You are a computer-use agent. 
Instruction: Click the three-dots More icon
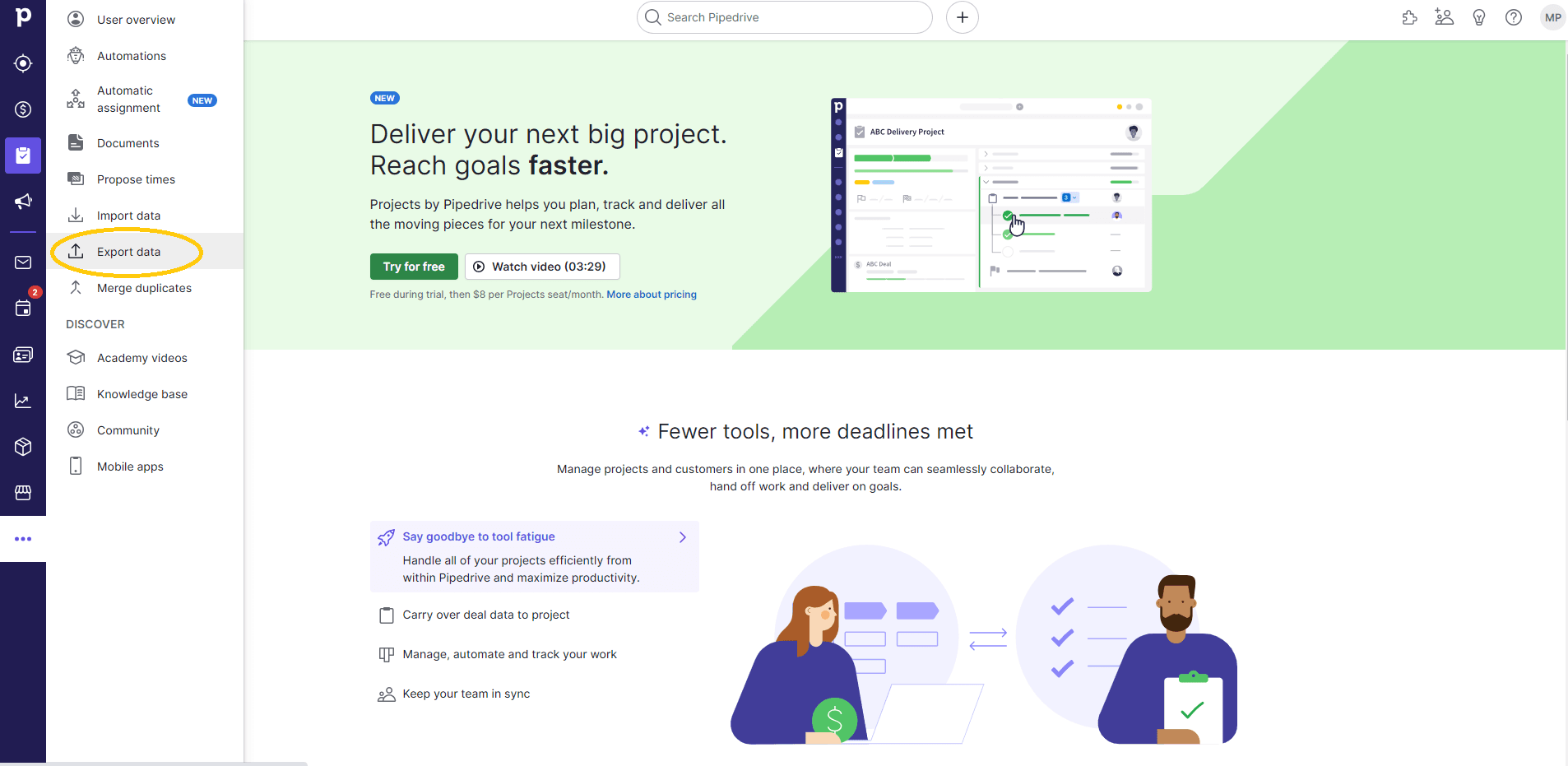[23, 539]
